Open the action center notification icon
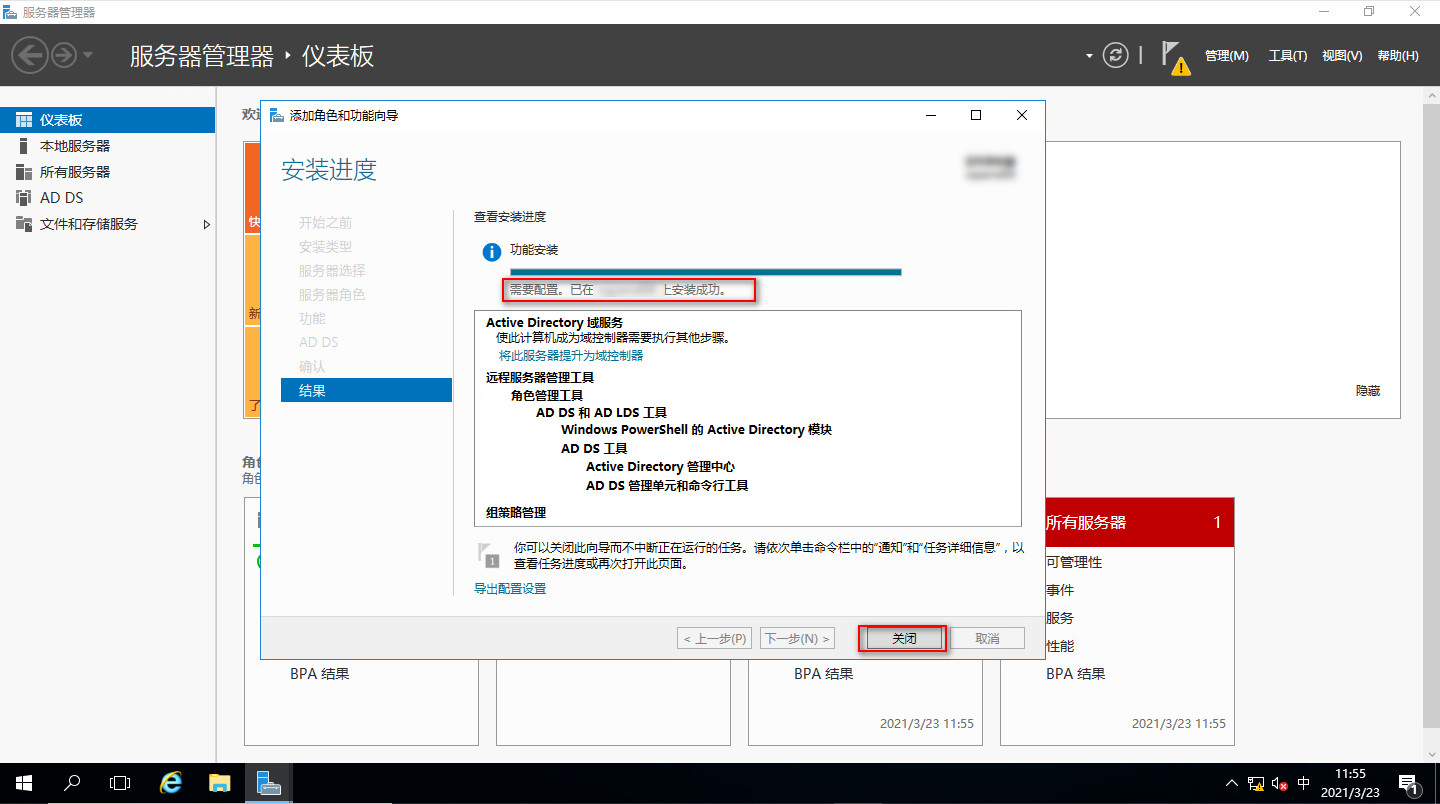 pyautogui.click(x=1407, y=783)
